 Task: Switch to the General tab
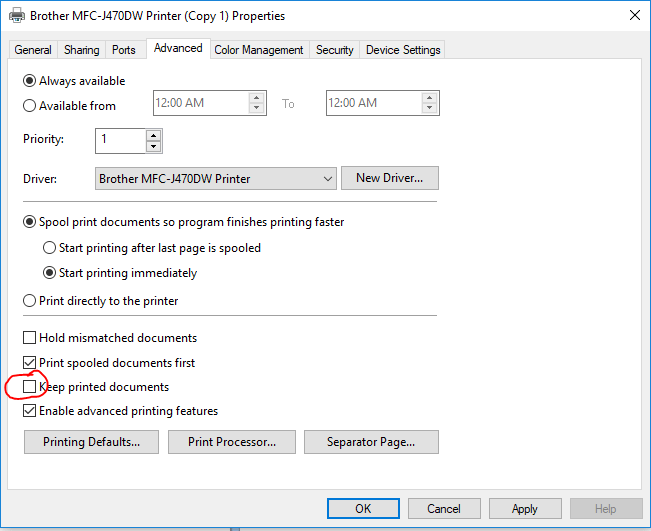click(x=33, y=50)
